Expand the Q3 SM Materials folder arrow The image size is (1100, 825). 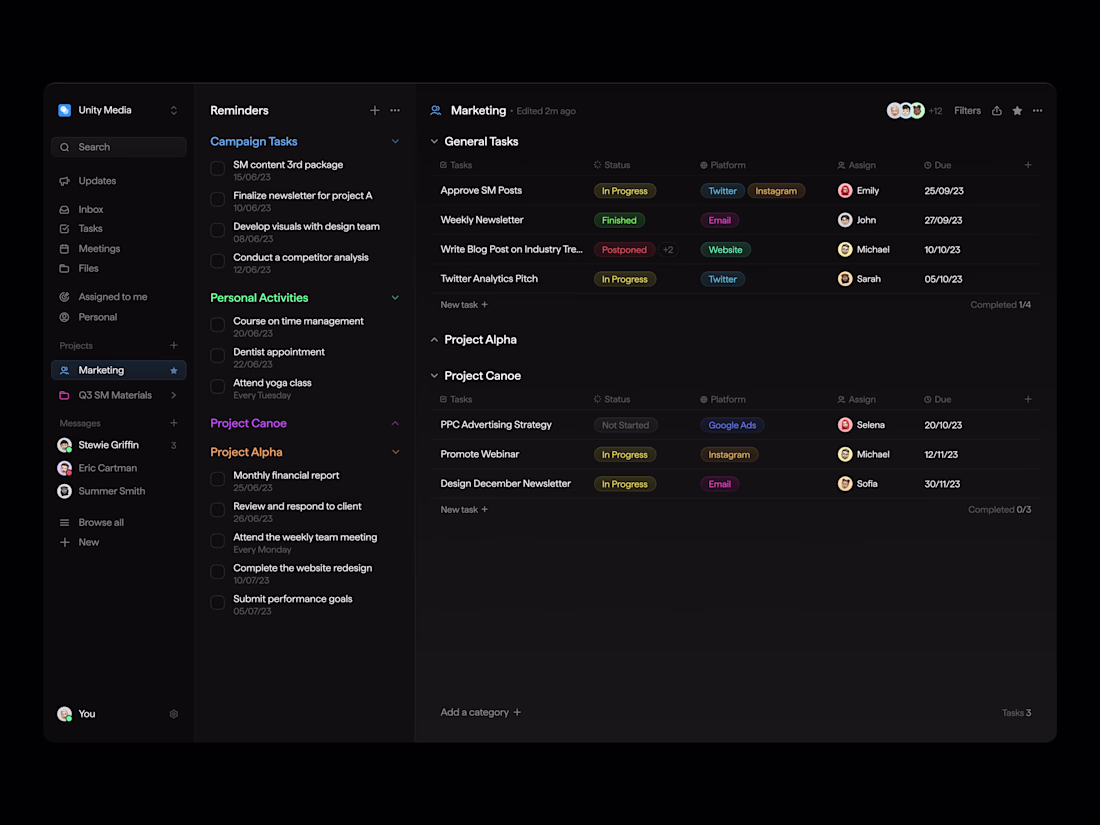tap(174, 395)
